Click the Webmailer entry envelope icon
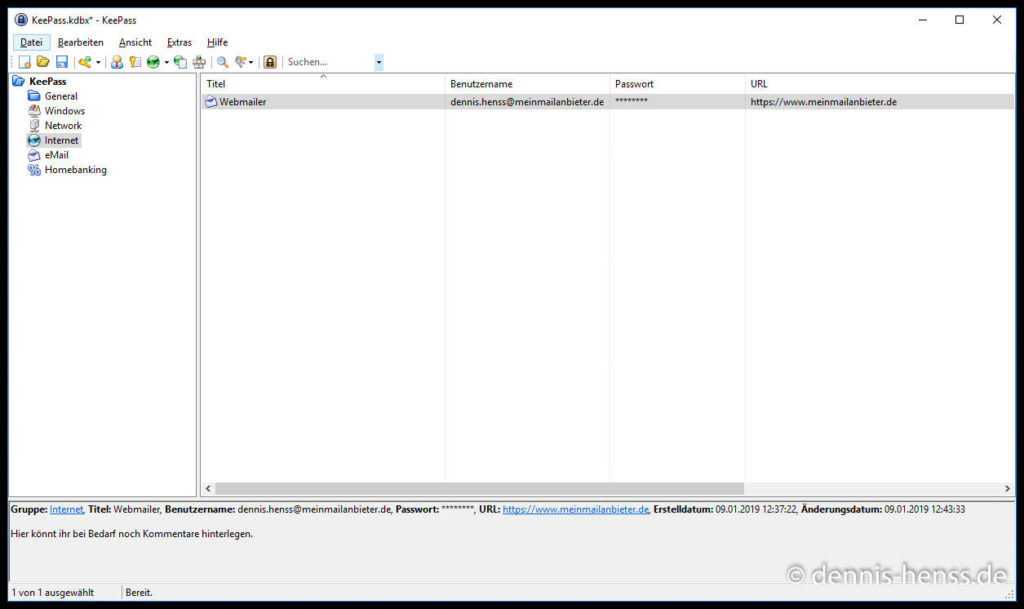Screen dimensions: 1024x609 pyautogui.click(x=211, y=102)
